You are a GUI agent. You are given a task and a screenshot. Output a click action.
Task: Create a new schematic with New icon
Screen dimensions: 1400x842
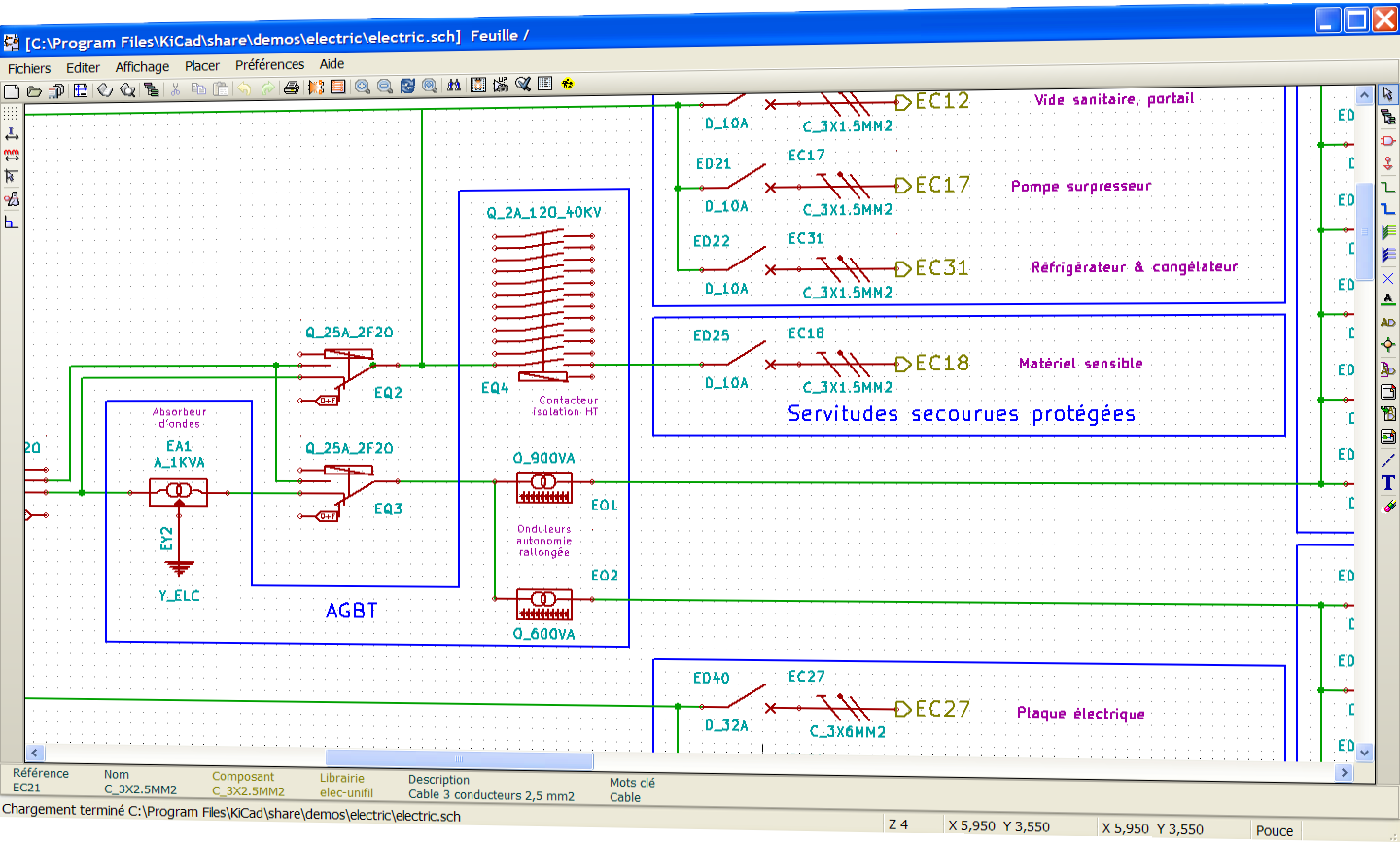[12, 91]
